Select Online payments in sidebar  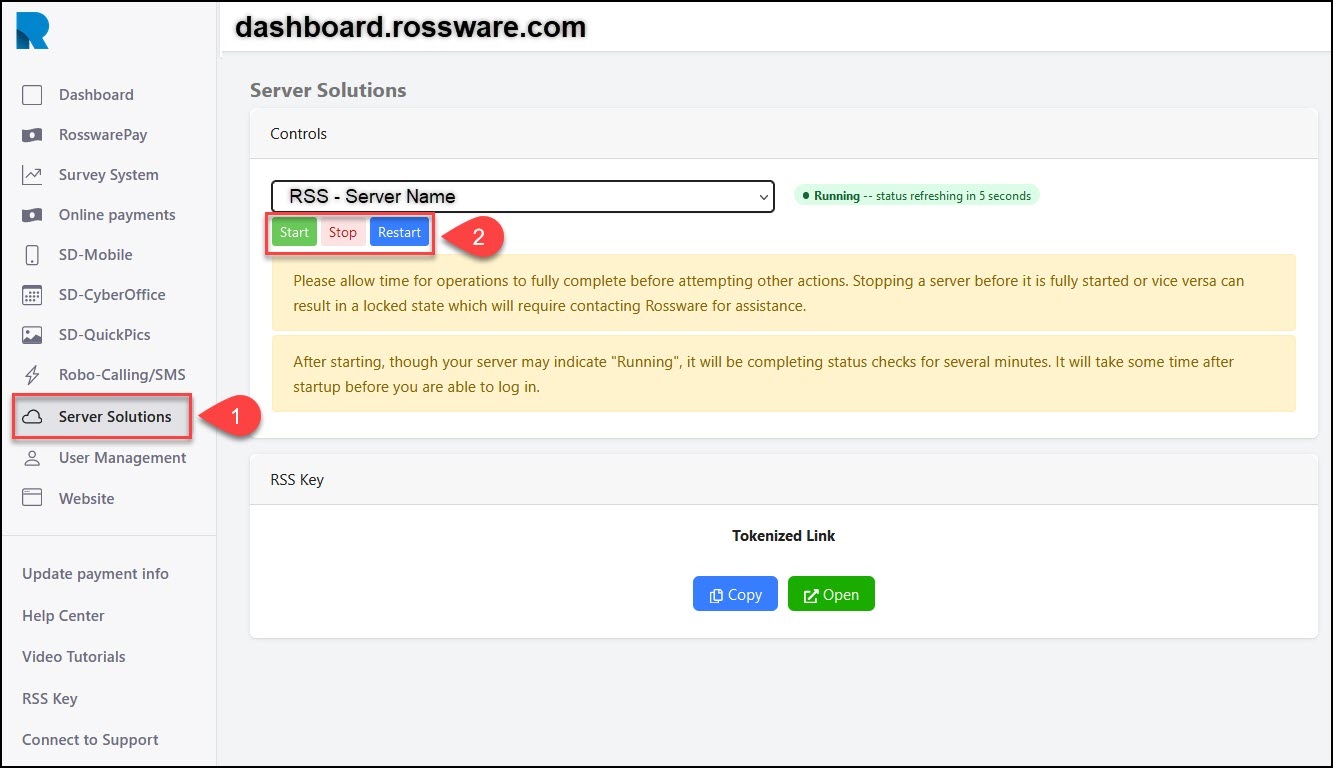pos(117,215)
